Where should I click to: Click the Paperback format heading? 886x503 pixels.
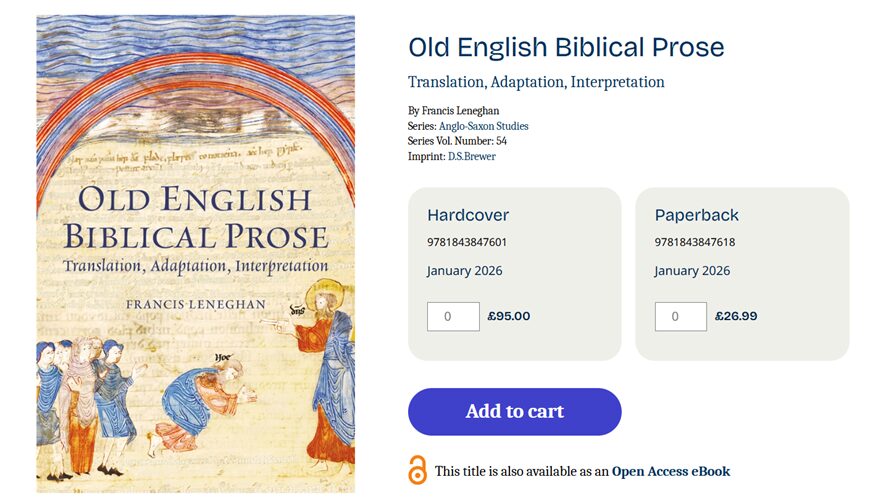click(697, 215)
